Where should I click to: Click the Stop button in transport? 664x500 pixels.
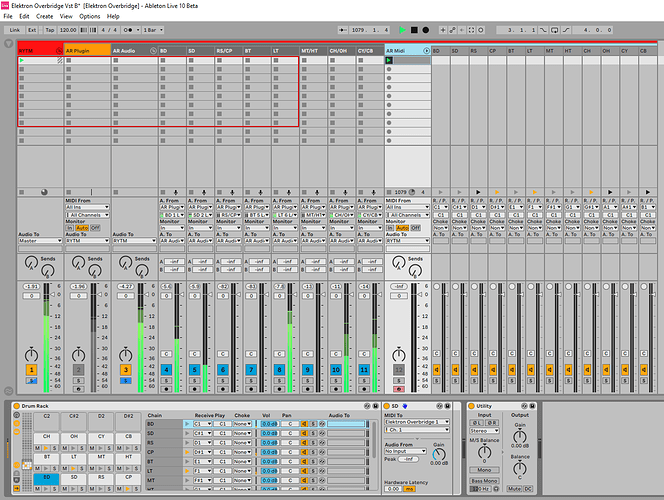coord(414,30)
